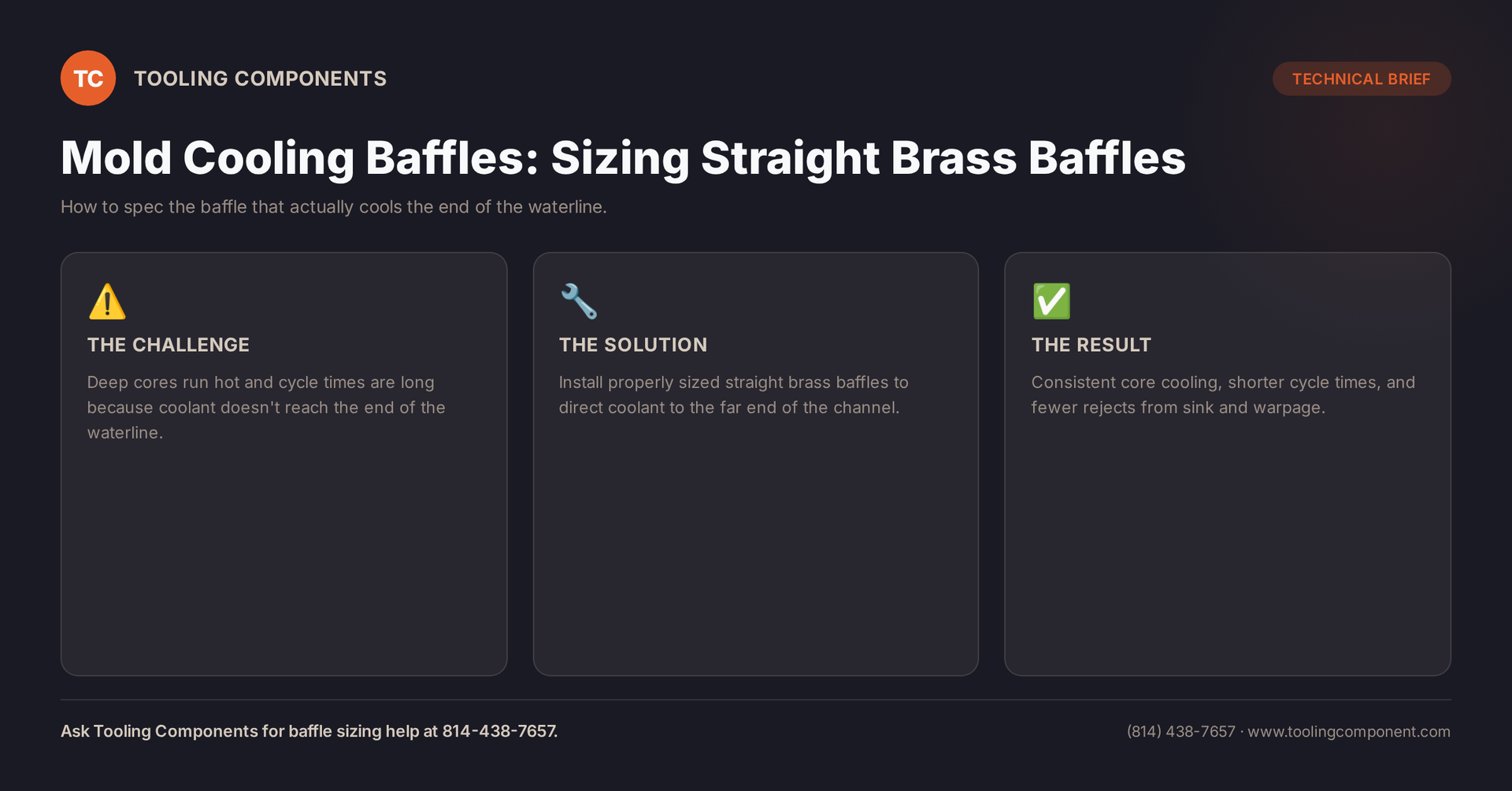
Task: Click The Solution heading
Action: point(633,345)
